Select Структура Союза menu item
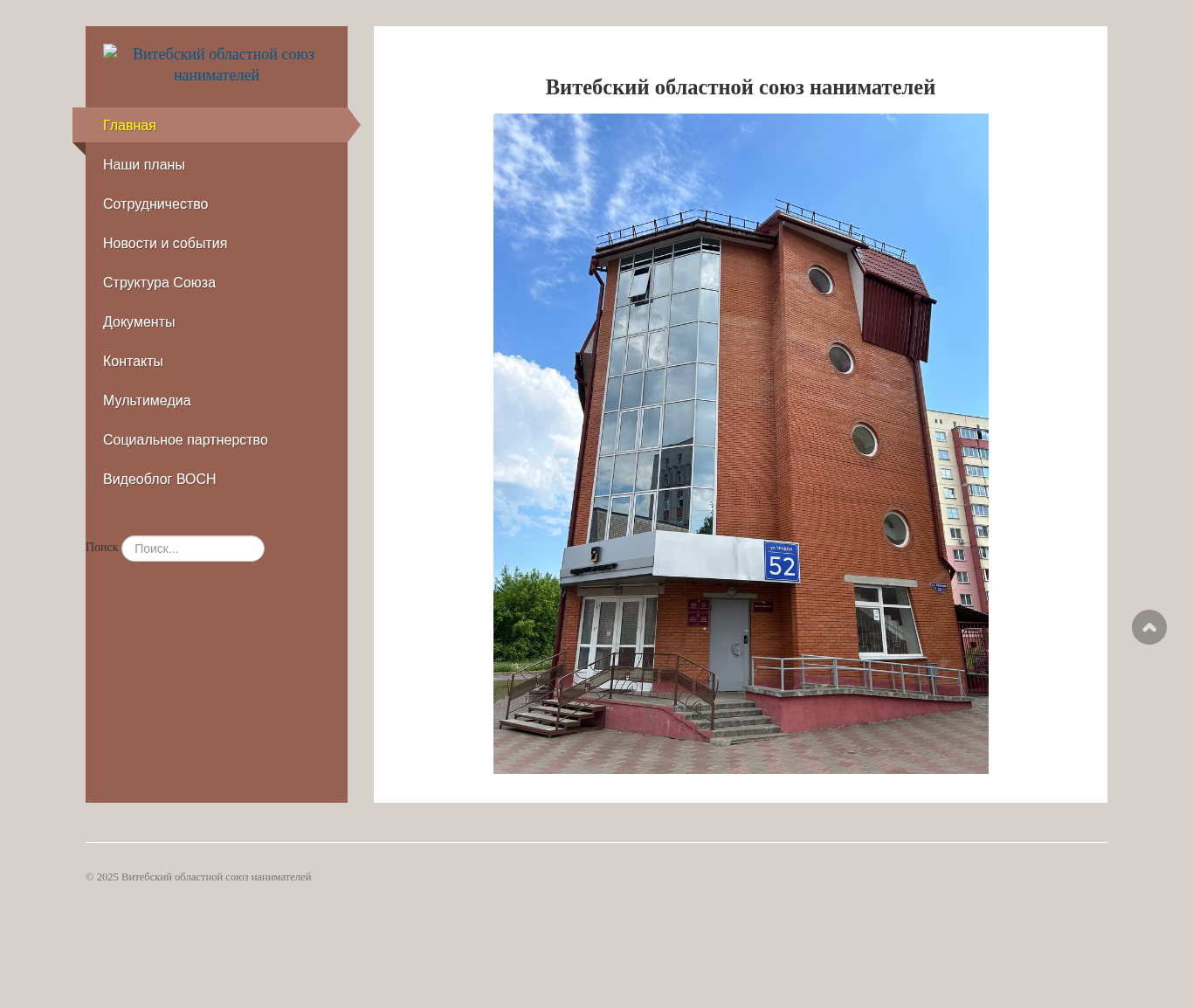Viewport: 1193px width, 1008px height. 217,282
